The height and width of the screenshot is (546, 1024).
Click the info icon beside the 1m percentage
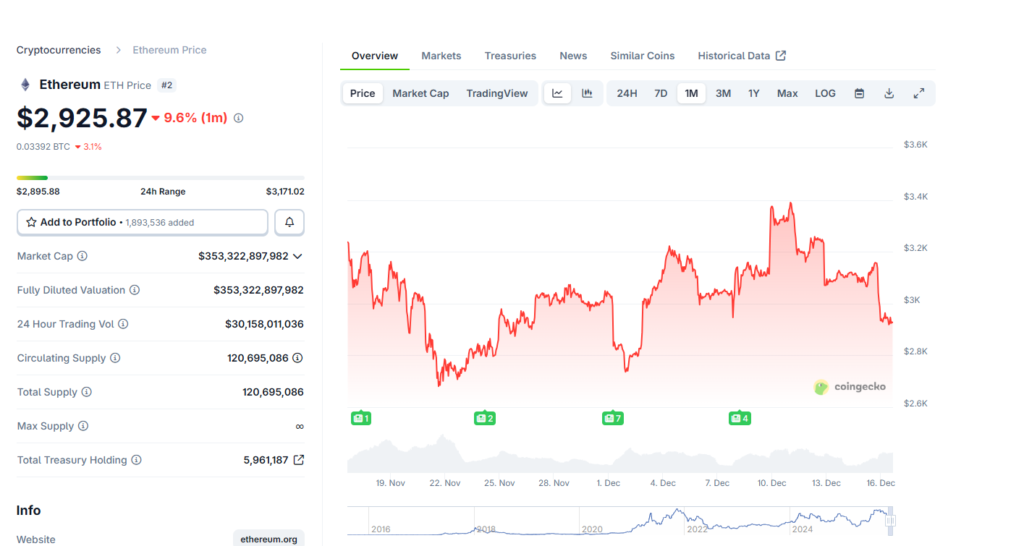[x=238, y=118]
